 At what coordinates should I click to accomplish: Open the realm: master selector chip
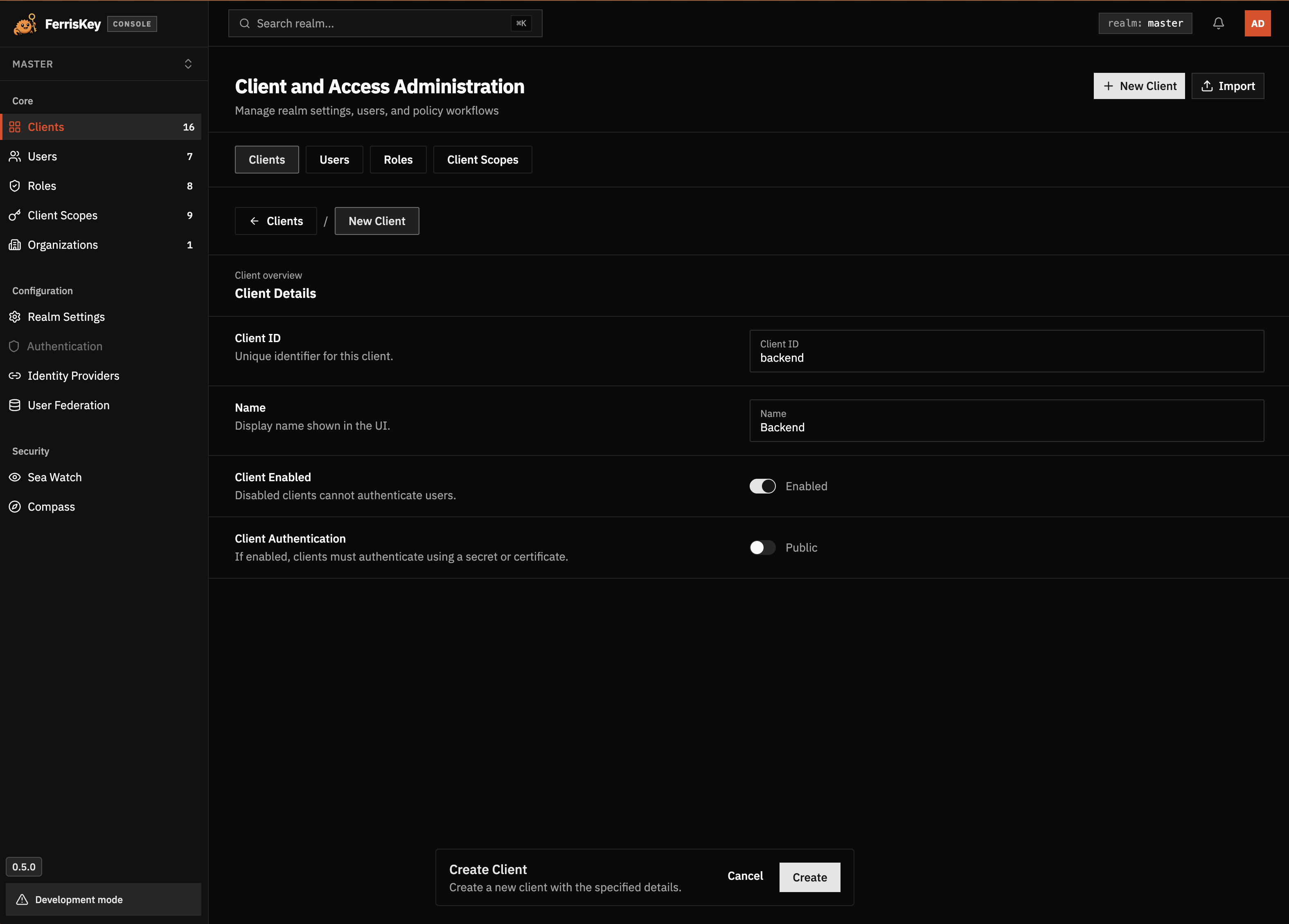coord(1145,23)
